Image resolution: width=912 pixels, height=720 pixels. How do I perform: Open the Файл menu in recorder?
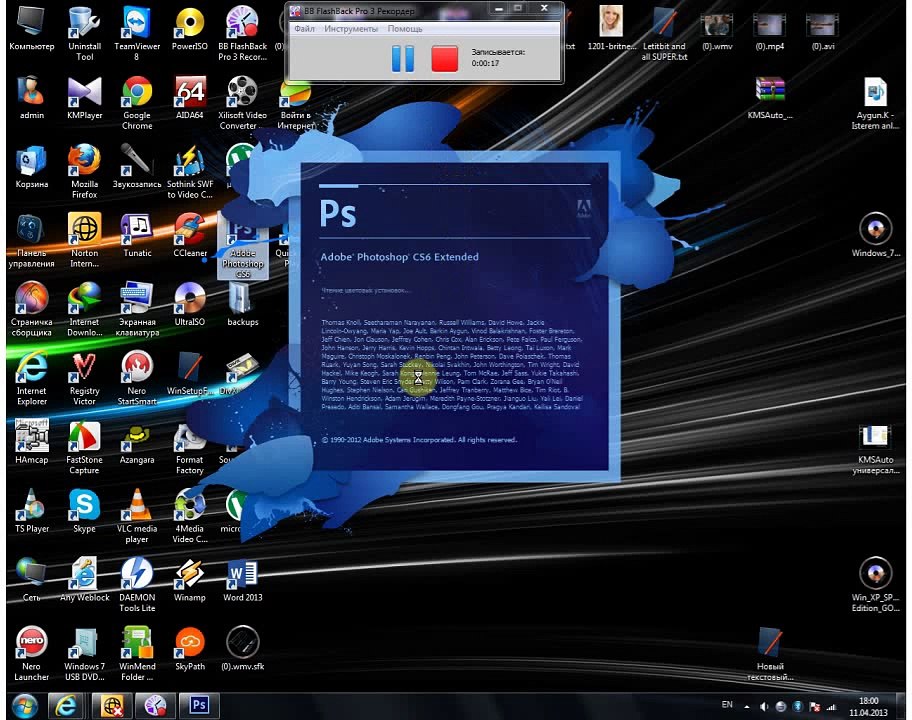pos(304,28)
